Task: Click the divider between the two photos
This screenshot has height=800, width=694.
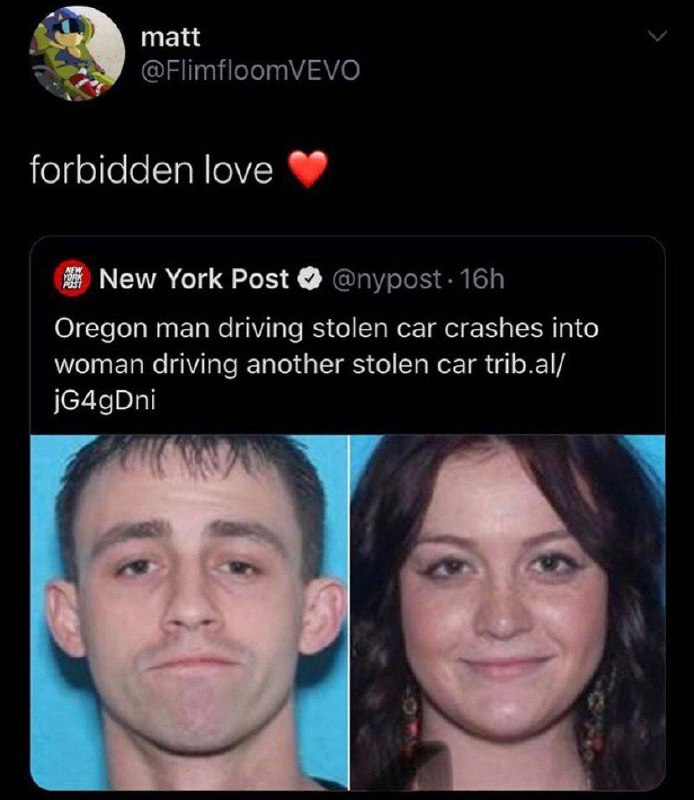Action: click(349, 612)
